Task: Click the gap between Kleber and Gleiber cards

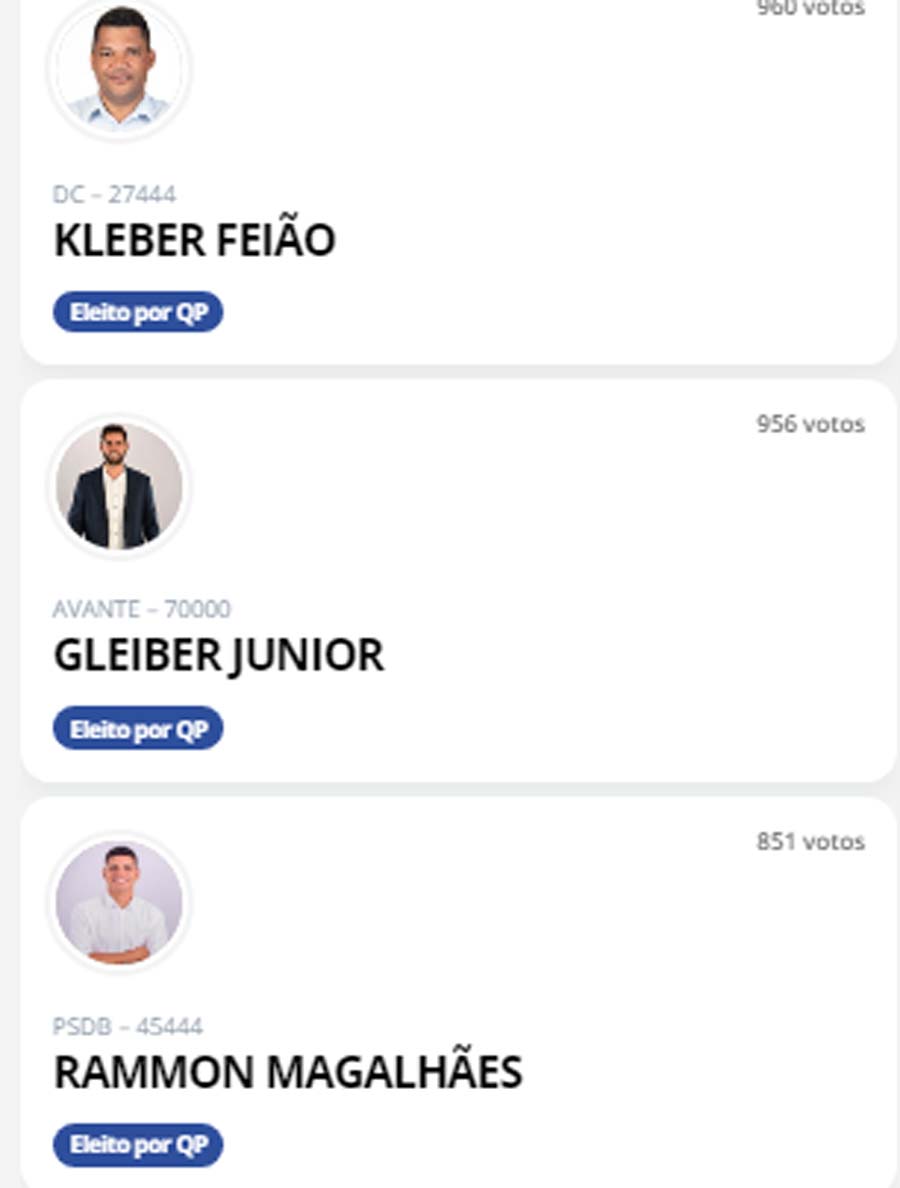Action: (x=450, y=372)
